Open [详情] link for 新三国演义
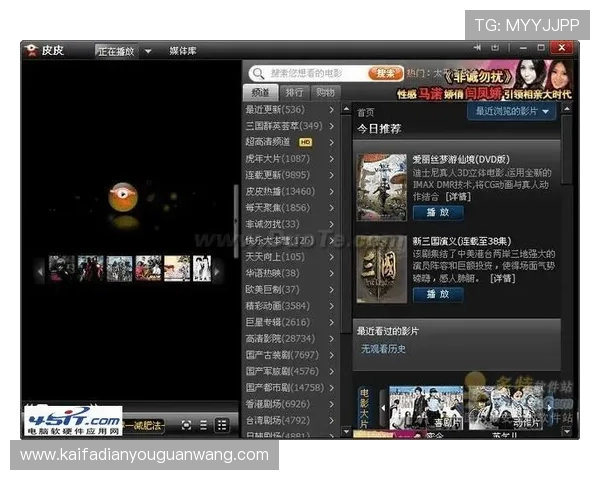Screen dimensions: 600x480 point(503,278)
